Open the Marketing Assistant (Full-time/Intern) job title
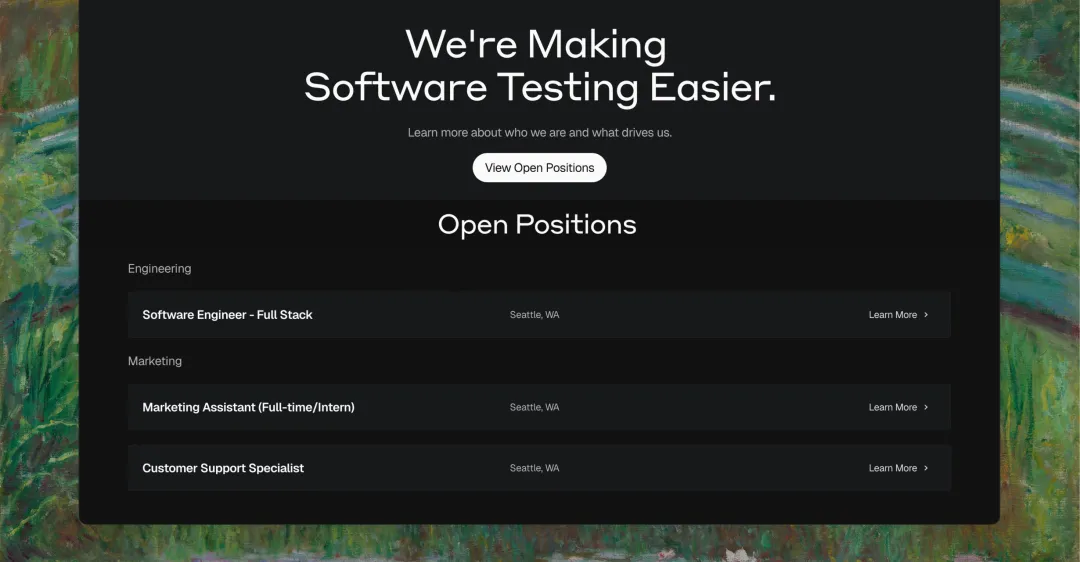This screenshot has width=1080, height=562. point(248,407)
